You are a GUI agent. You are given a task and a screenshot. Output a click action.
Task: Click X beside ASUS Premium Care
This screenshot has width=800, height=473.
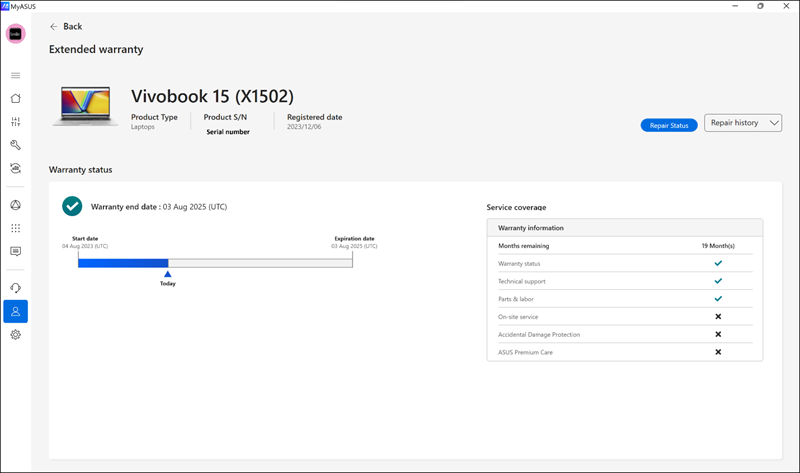718,352
